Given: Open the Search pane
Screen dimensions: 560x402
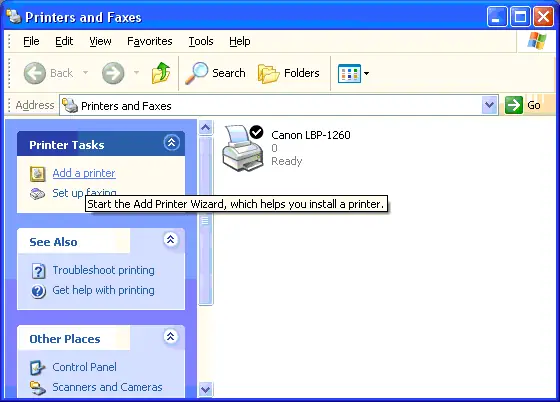Looking at the screenshot, I should 215,73.
